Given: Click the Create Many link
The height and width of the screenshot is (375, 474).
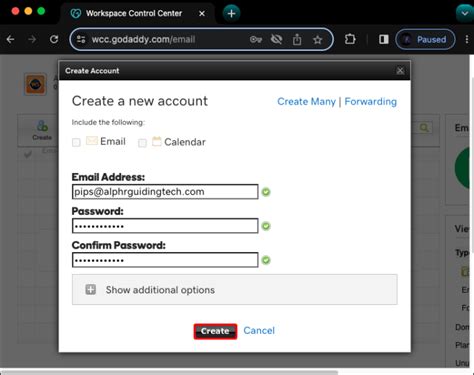Looking at the screenshot, I should coord(306,101).
